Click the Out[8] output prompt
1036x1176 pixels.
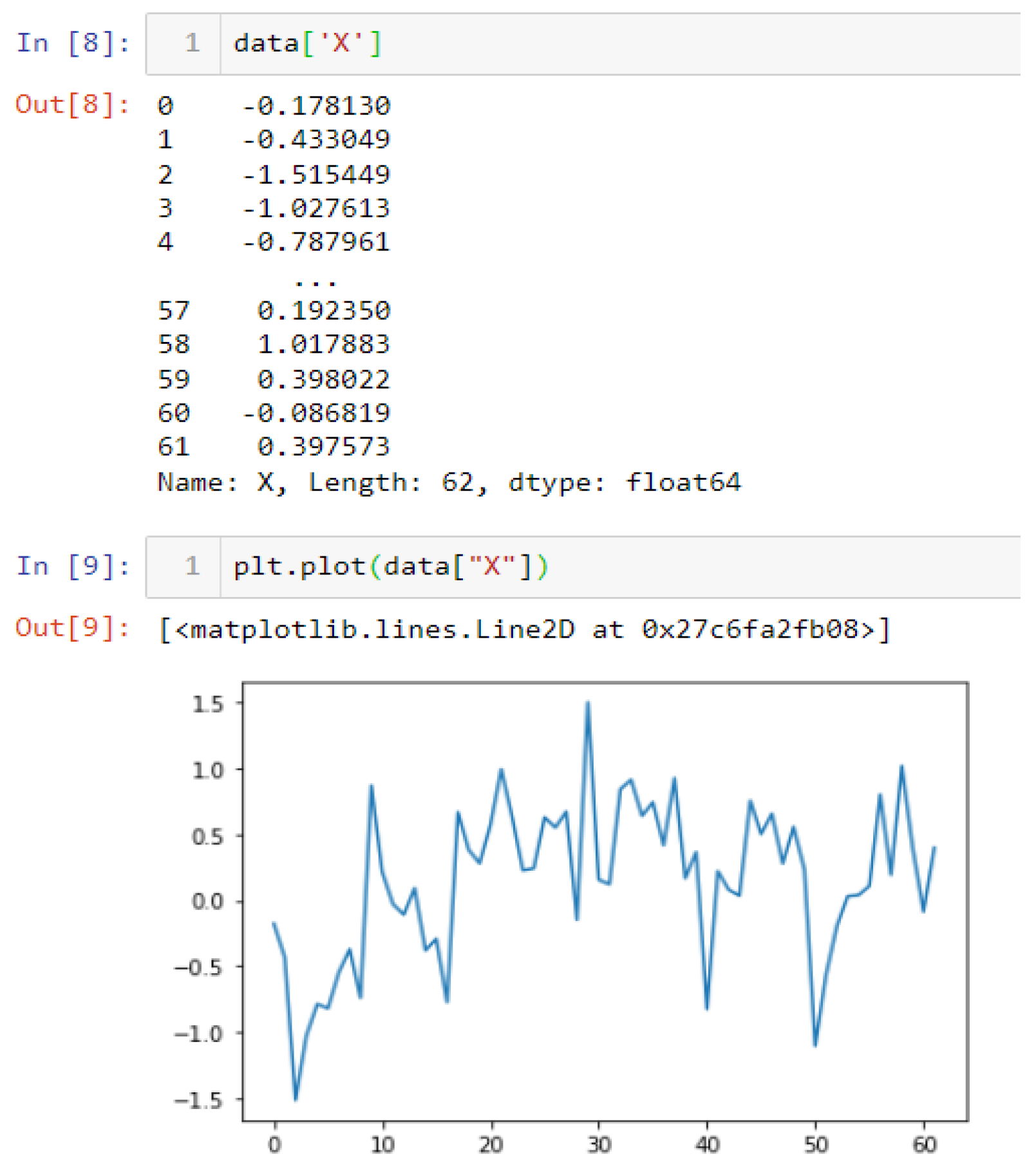pos(72,104)
